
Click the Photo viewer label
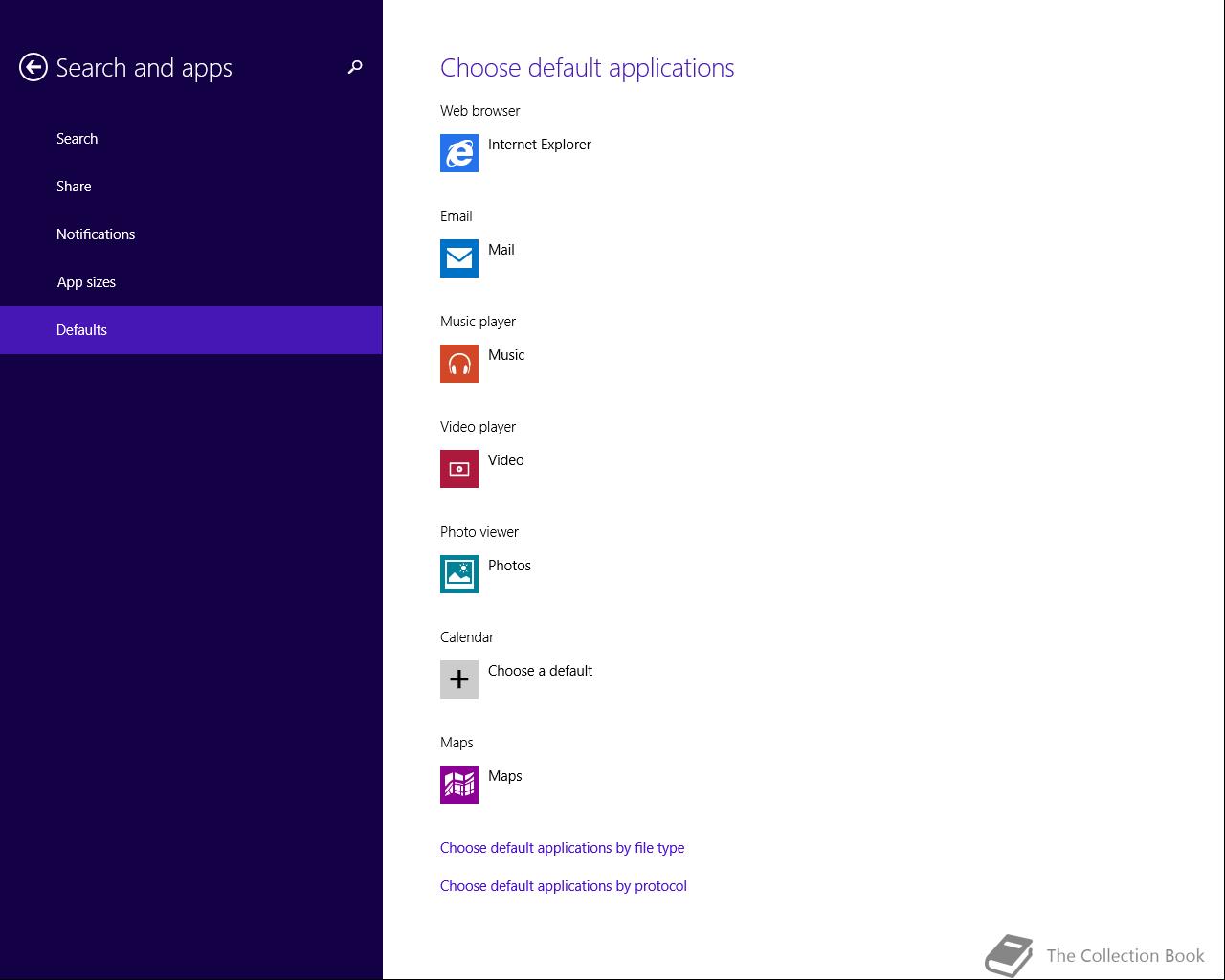tap(479, 532)
